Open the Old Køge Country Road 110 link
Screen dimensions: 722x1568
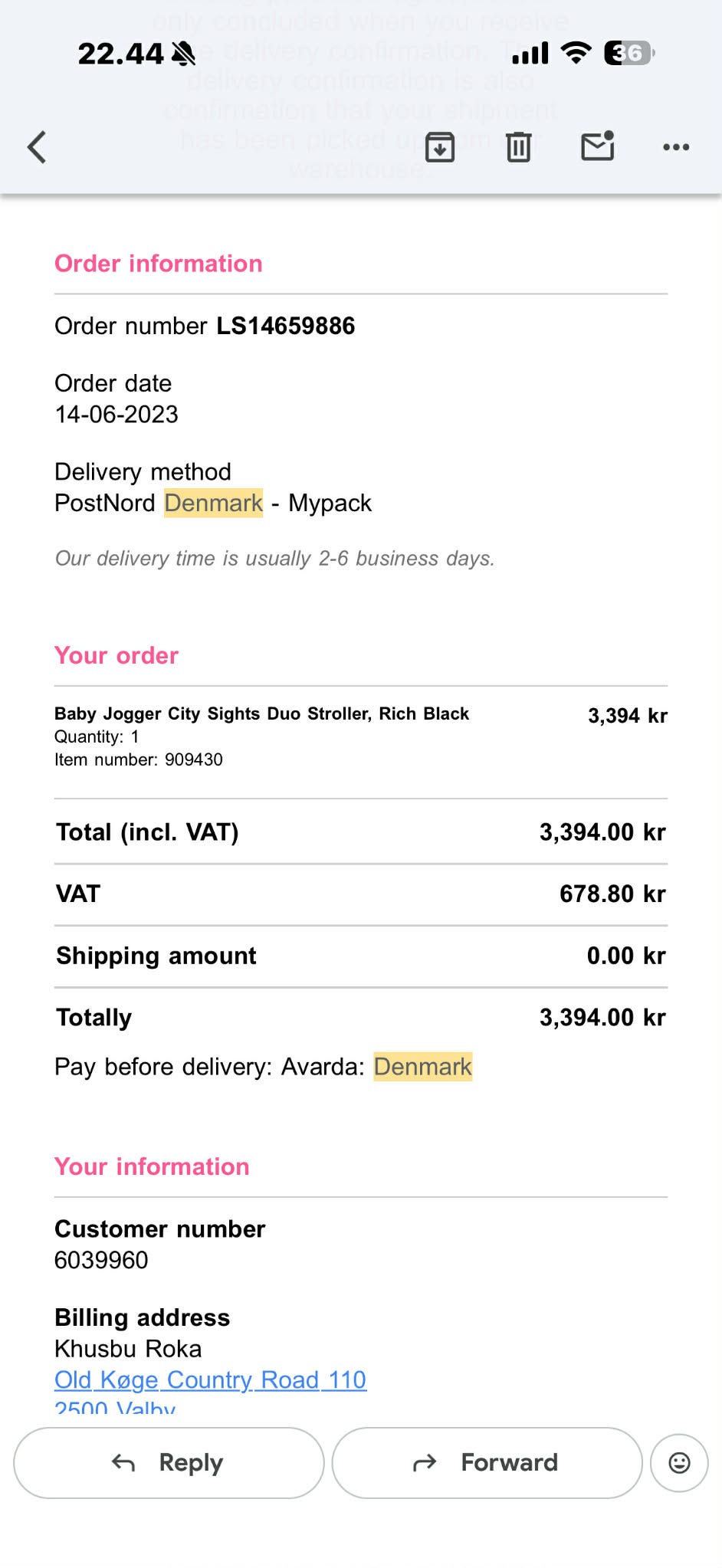point(210,1379)
